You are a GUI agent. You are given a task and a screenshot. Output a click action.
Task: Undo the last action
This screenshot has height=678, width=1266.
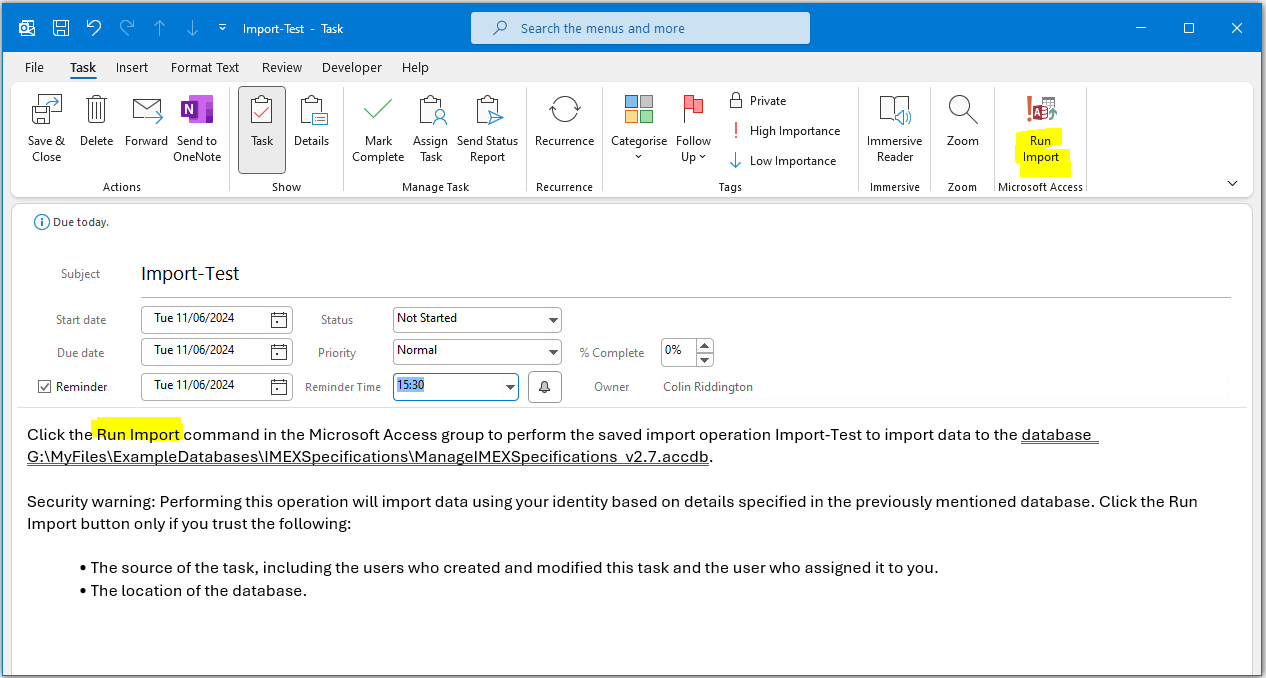pyautogui.click(x=94, y=28)
